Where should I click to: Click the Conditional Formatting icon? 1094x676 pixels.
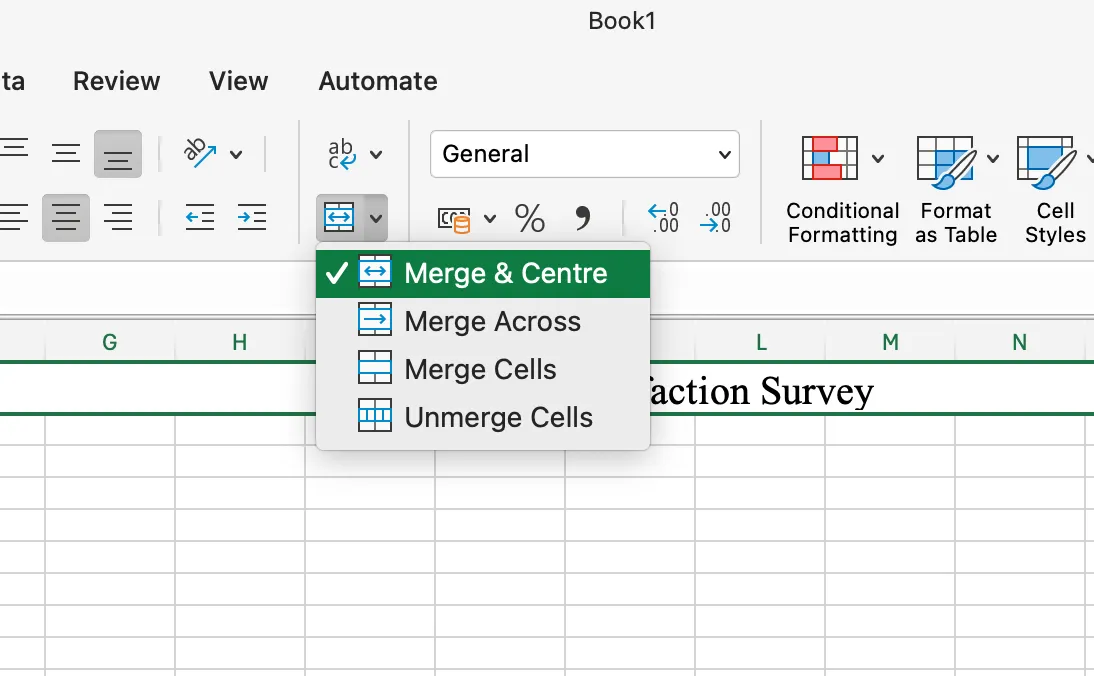coord(830,158)
